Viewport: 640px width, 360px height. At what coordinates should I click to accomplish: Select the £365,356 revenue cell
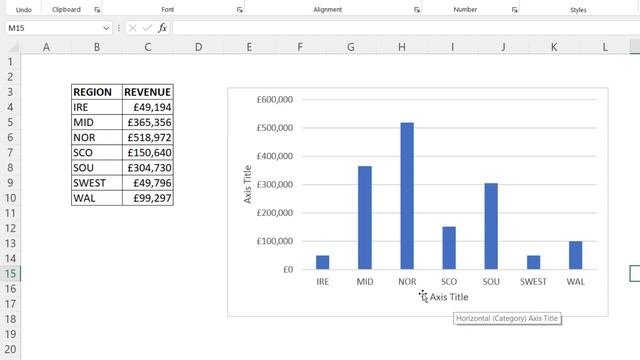(x=148, y=122)
